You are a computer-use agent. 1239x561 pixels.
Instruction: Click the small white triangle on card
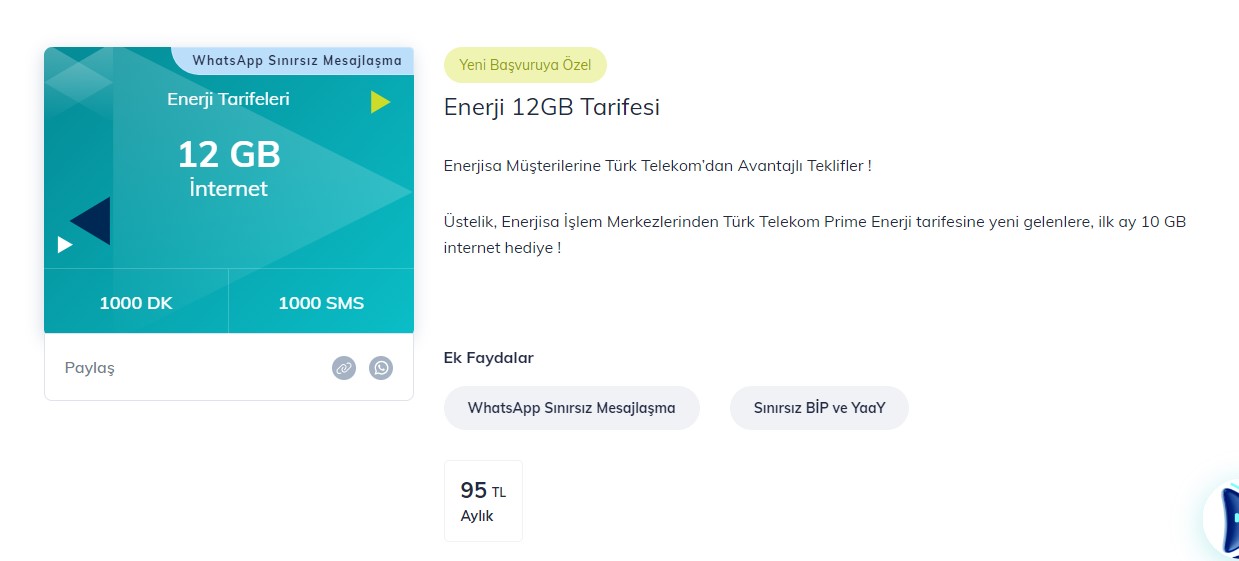coord(65,244)
